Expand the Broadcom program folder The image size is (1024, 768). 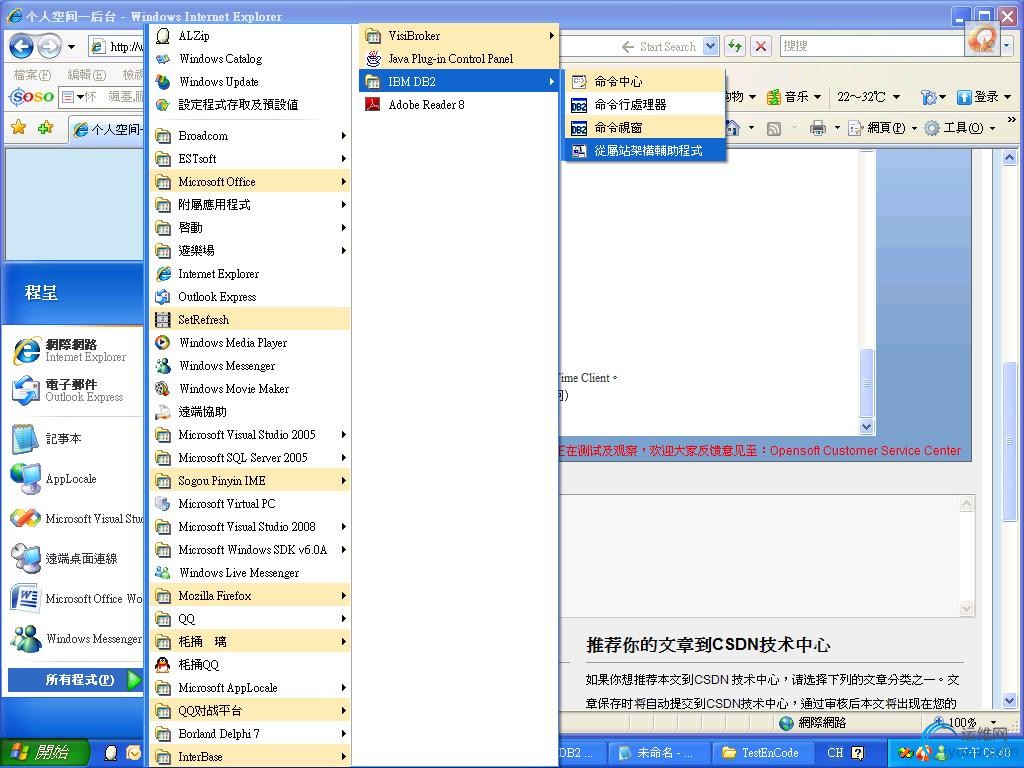click(250, 136)
